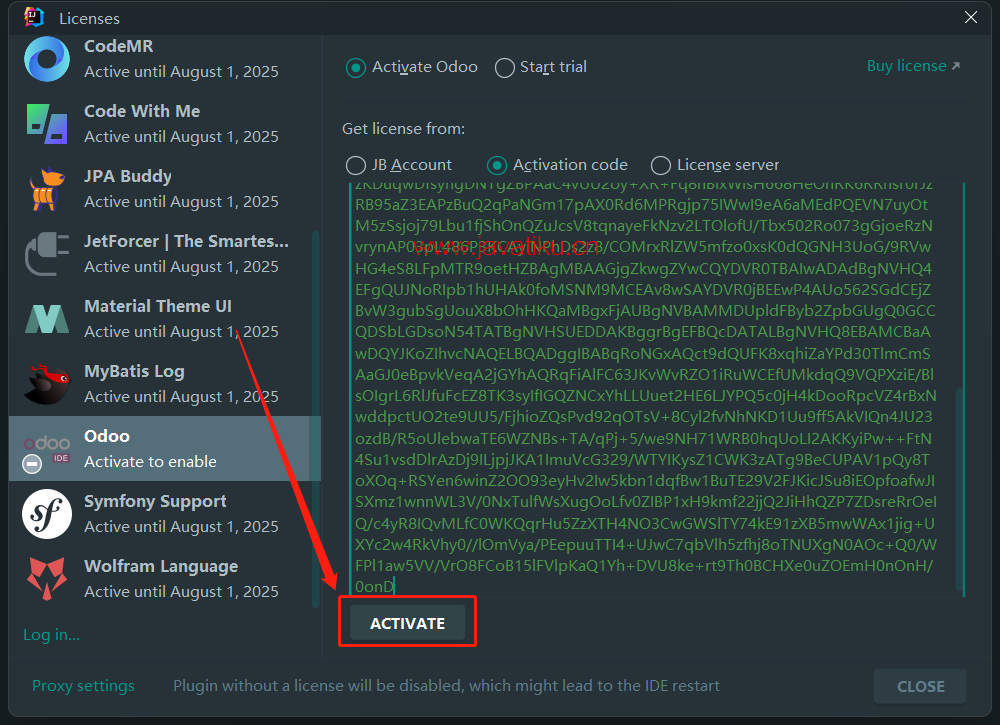Click the MyBatis Log bird icon
1000x725 pixels.
[47, 384]
